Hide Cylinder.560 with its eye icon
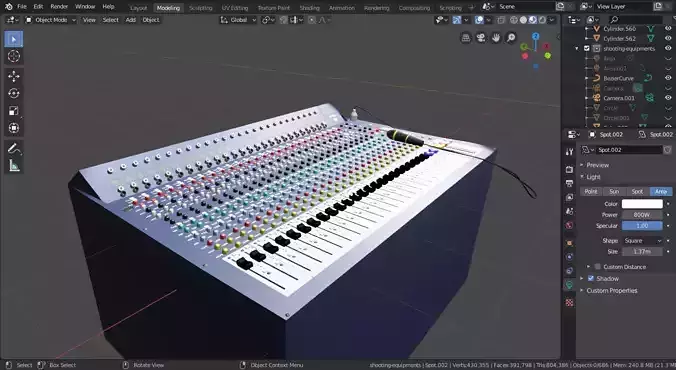676x370 pixels. pyautogui.click(x=668, y=28)
